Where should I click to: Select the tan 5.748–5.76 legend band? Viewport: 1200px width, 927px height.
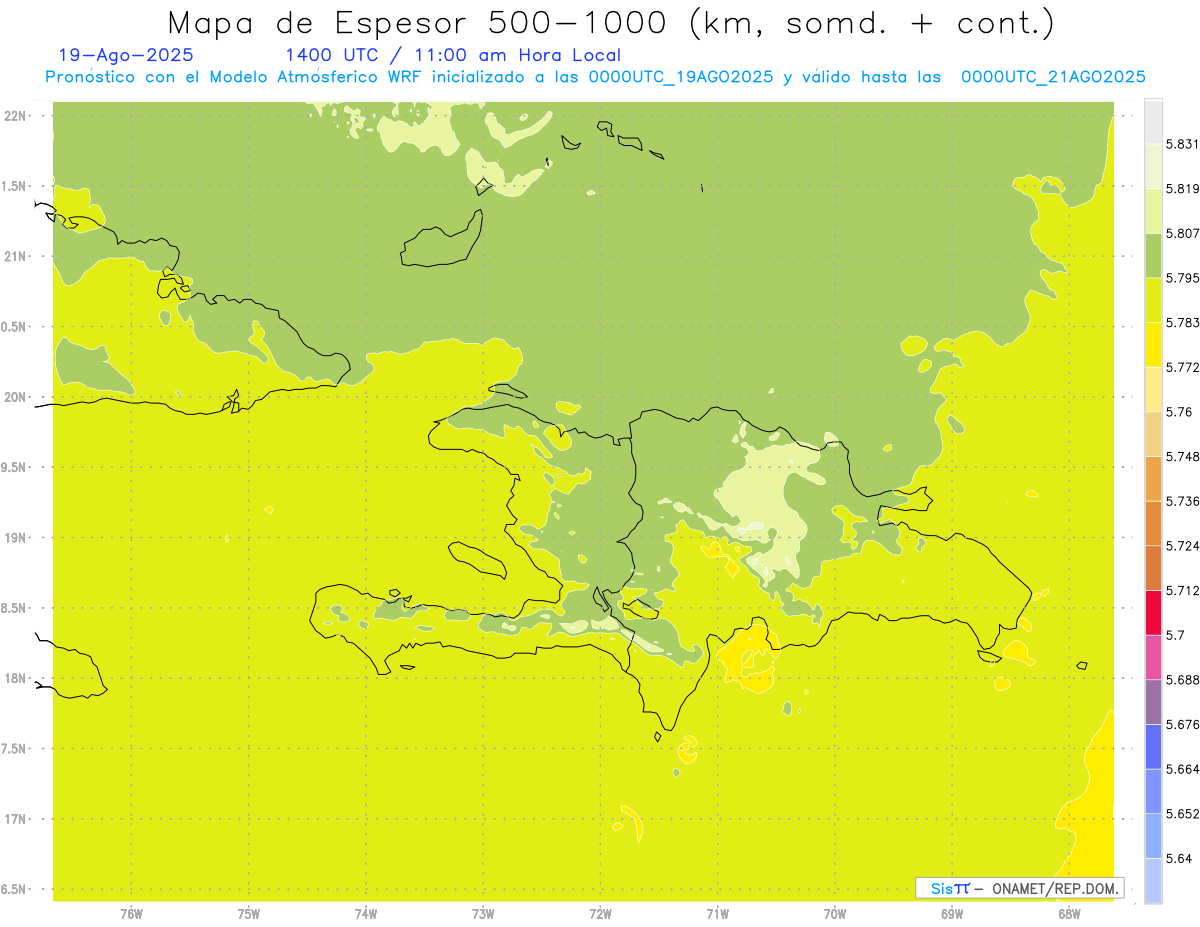pos(1153,434)
